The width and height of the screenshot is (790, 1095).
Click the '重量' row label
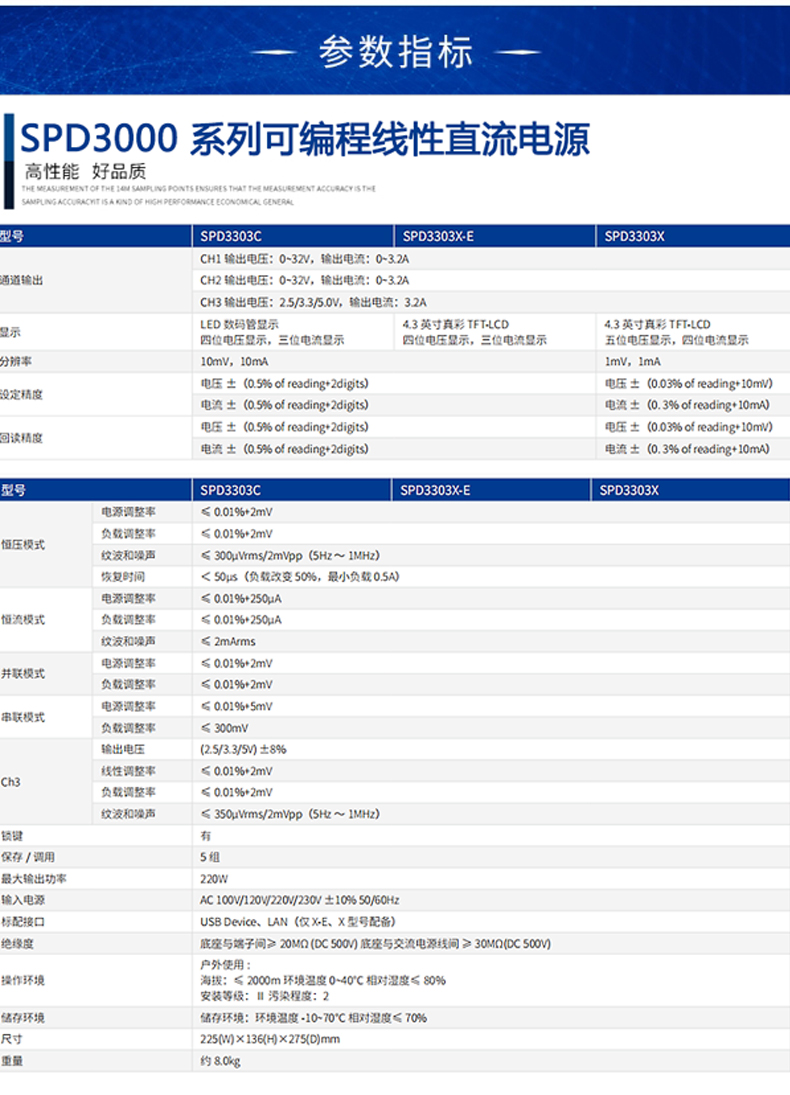pyautogui.click(x=11, y=1061)
